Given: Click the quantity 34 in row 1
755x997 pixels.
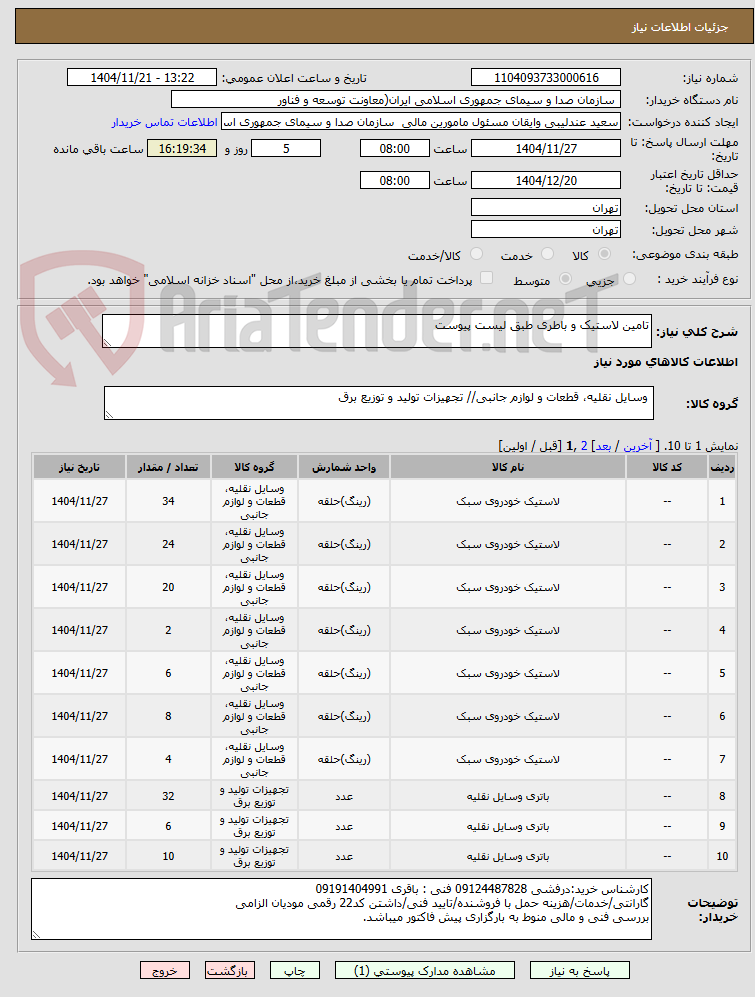Looking at the screenshot, I should coord(168,501).
